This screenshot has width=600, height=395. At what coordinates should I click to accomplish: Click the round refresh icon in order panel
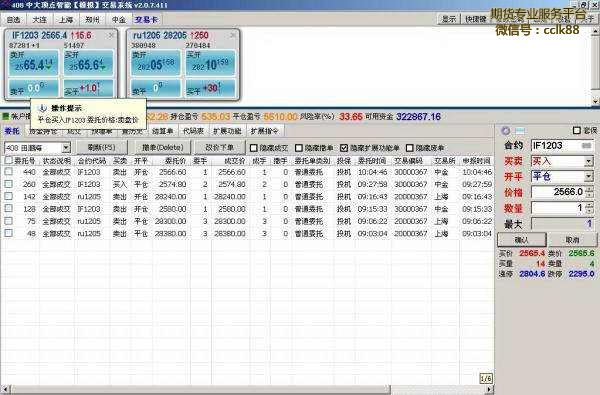[x=505, y=131]
